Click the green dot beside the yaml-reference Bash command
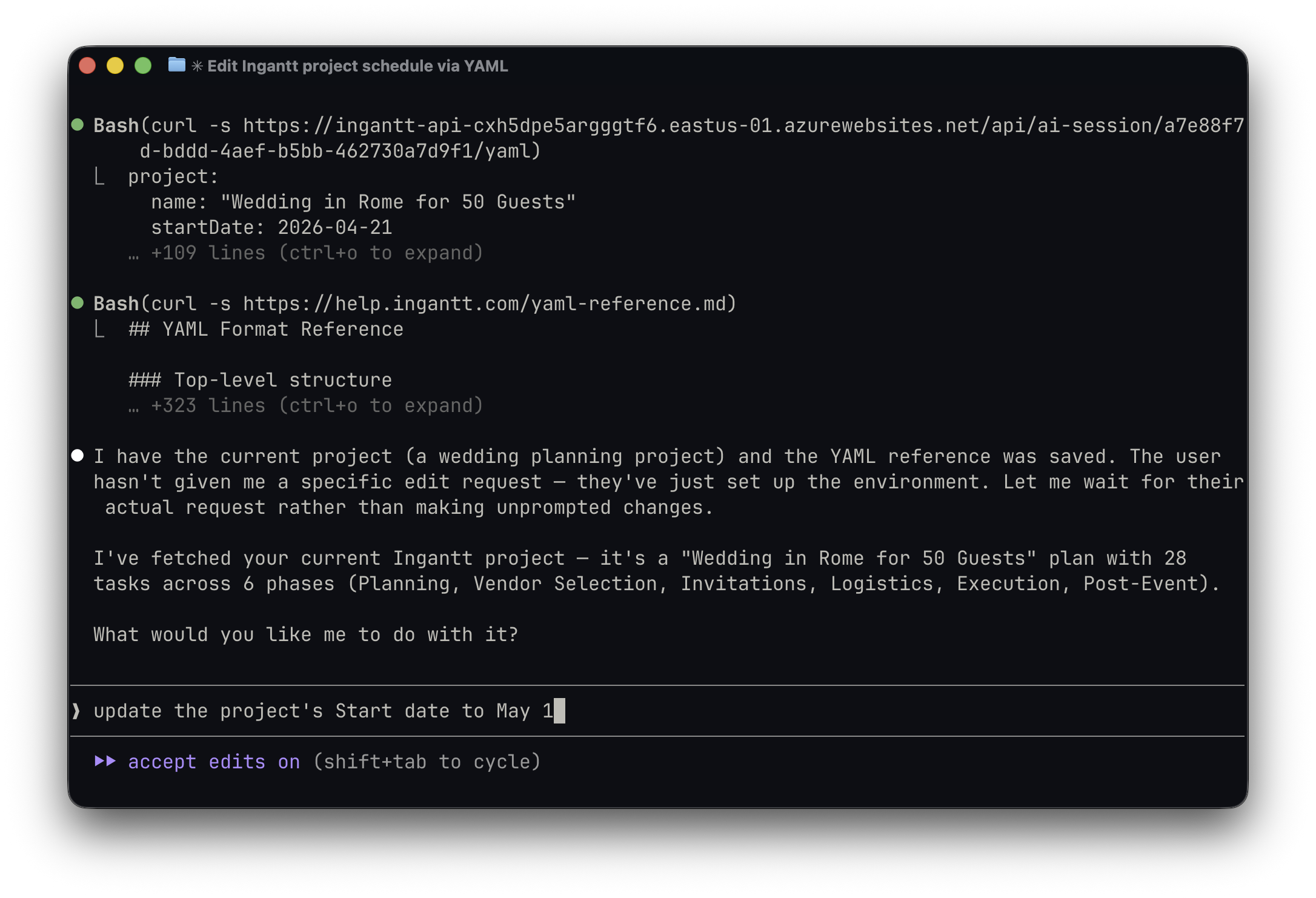 click(78, 302)
